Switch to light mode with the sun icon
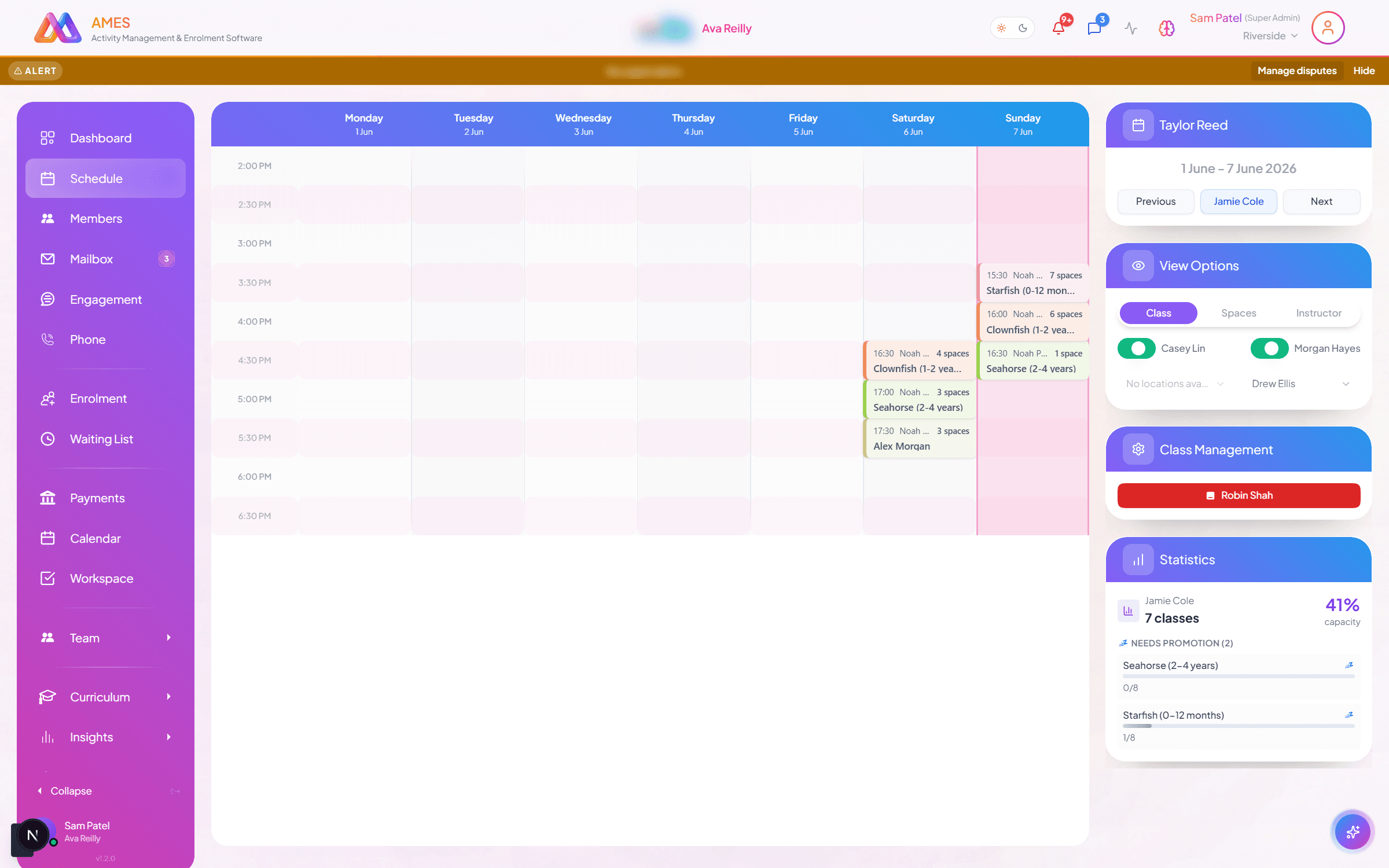Screen dimensions: 1389x868 coord(1002,28)
